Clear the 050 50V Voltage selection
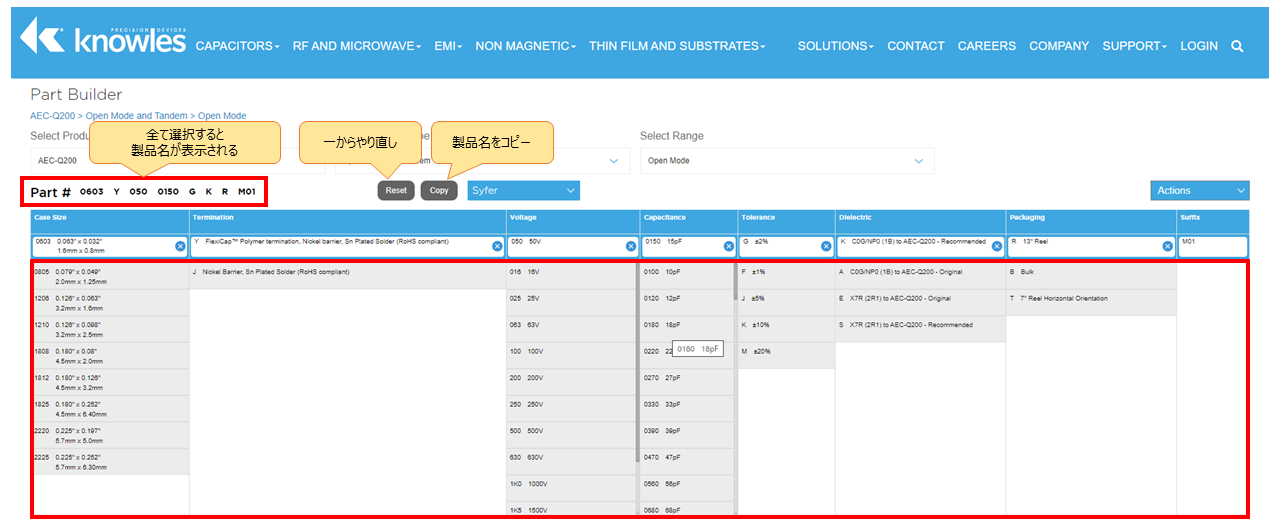This screenshot has width=1280, height=529. click(631, 246)
